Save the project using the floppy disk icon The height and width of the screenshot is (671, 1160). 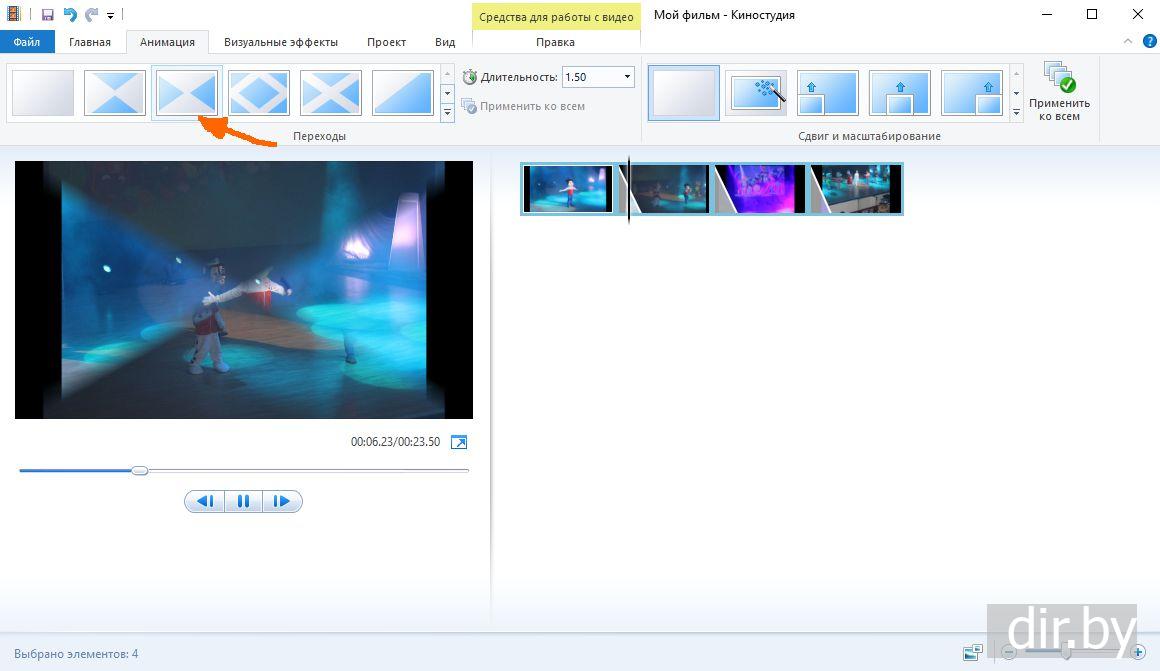point(47,15)
